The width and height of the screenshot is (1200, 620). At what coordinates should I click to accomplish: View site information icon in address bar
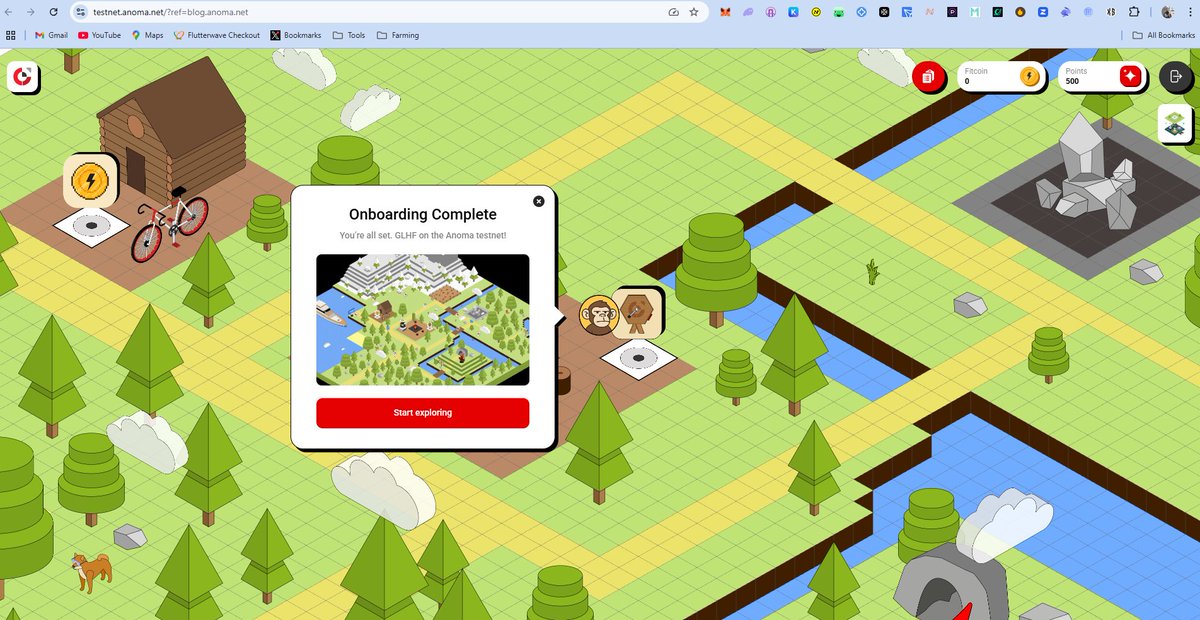coord(82,12)
